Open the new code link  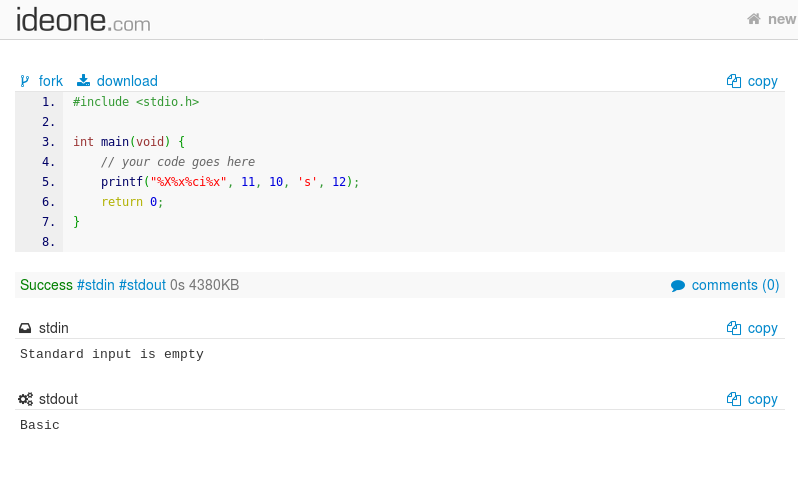[x=782, y=19]
